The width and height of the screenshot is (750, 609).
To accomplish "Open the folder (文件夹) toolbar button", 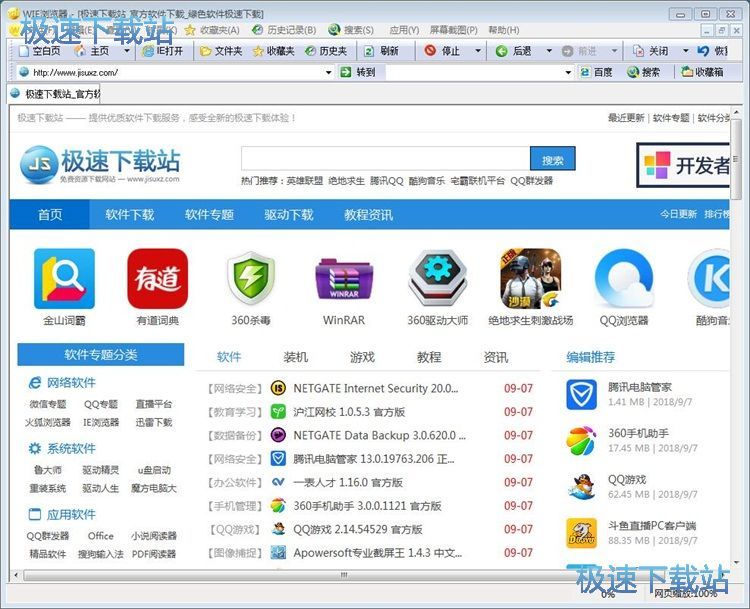I will [221, 51].
